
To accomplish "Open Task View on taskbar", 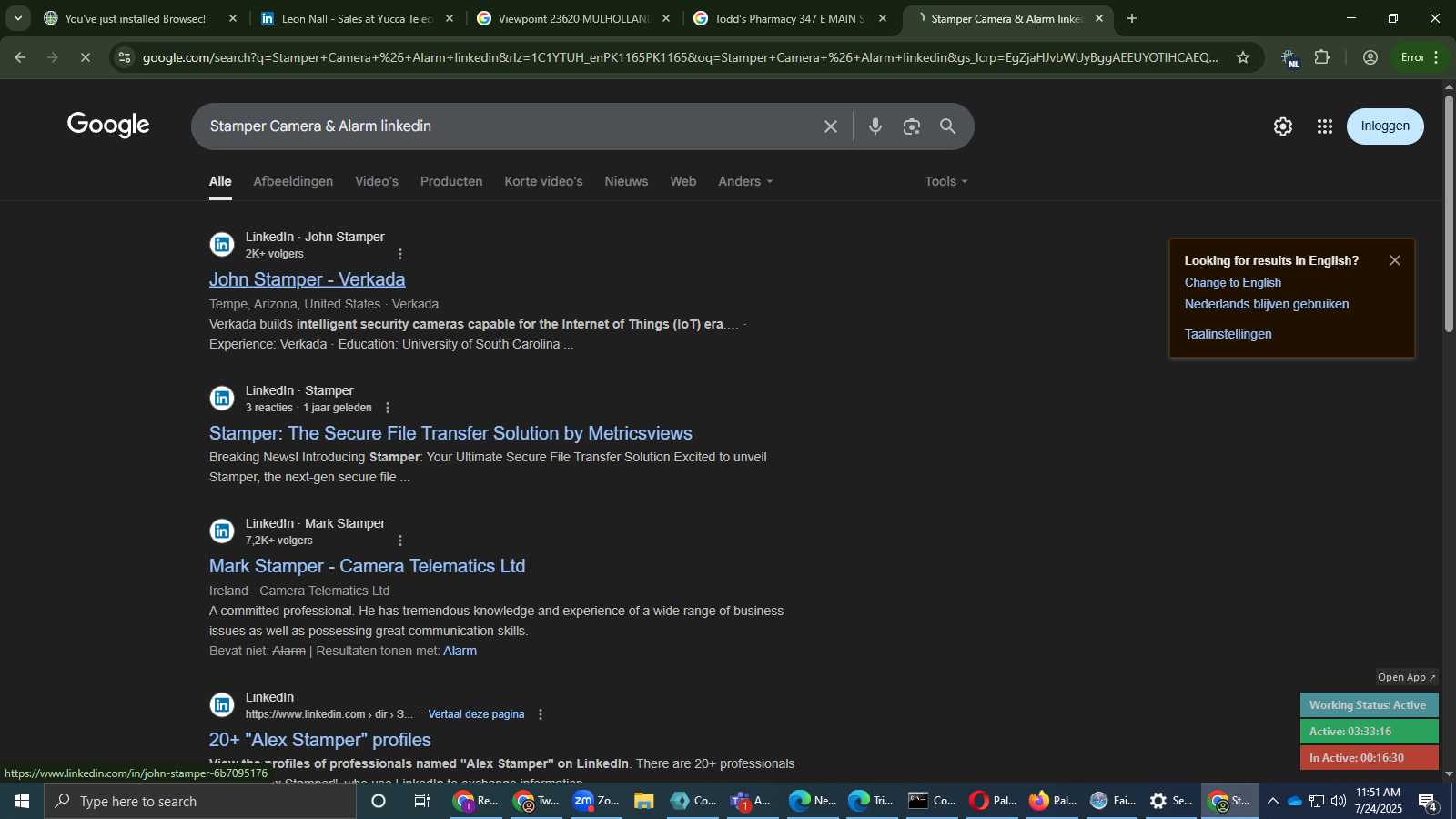I will tap(421, 801).
